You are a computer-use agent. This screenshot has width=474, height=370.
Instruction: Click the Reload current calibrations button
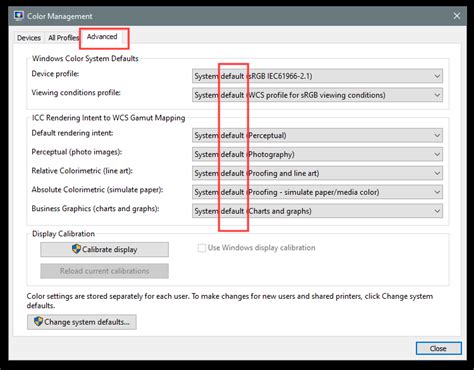point(104,271)
